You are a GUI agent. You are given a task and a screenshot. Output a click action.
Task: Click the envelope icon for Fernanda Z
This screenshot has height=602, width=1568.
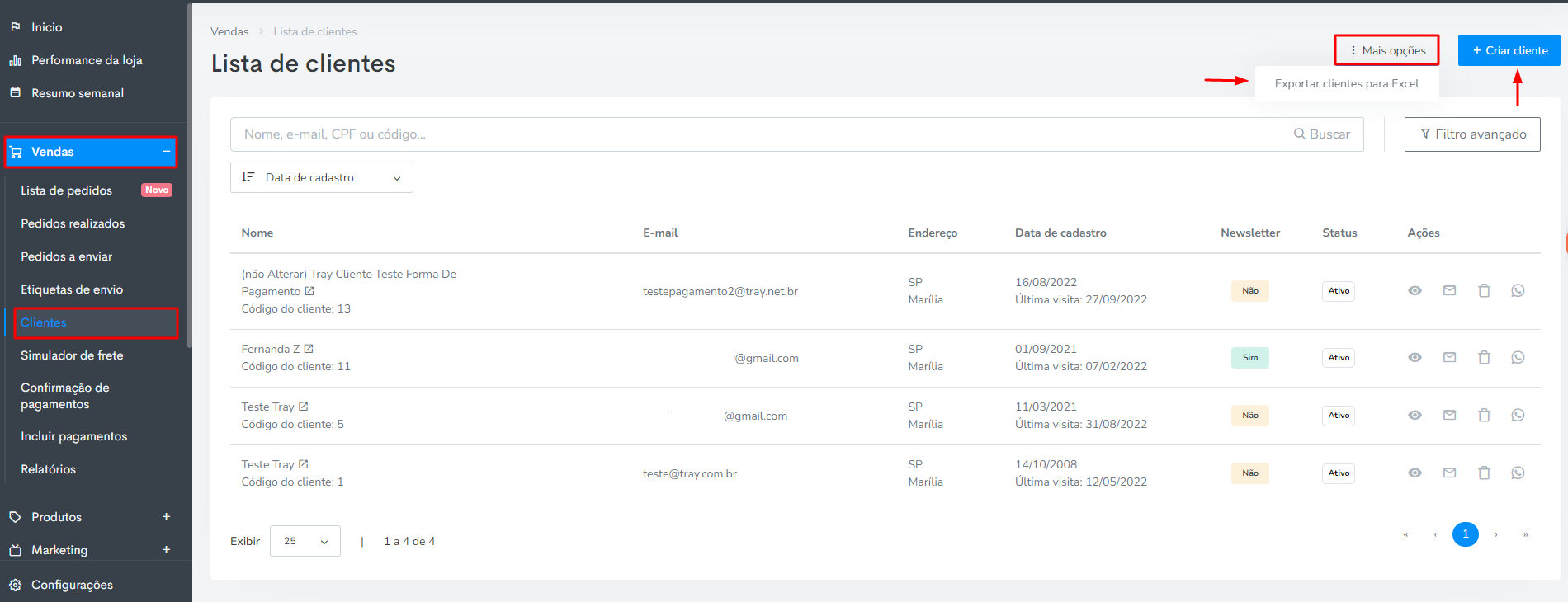1449,357
